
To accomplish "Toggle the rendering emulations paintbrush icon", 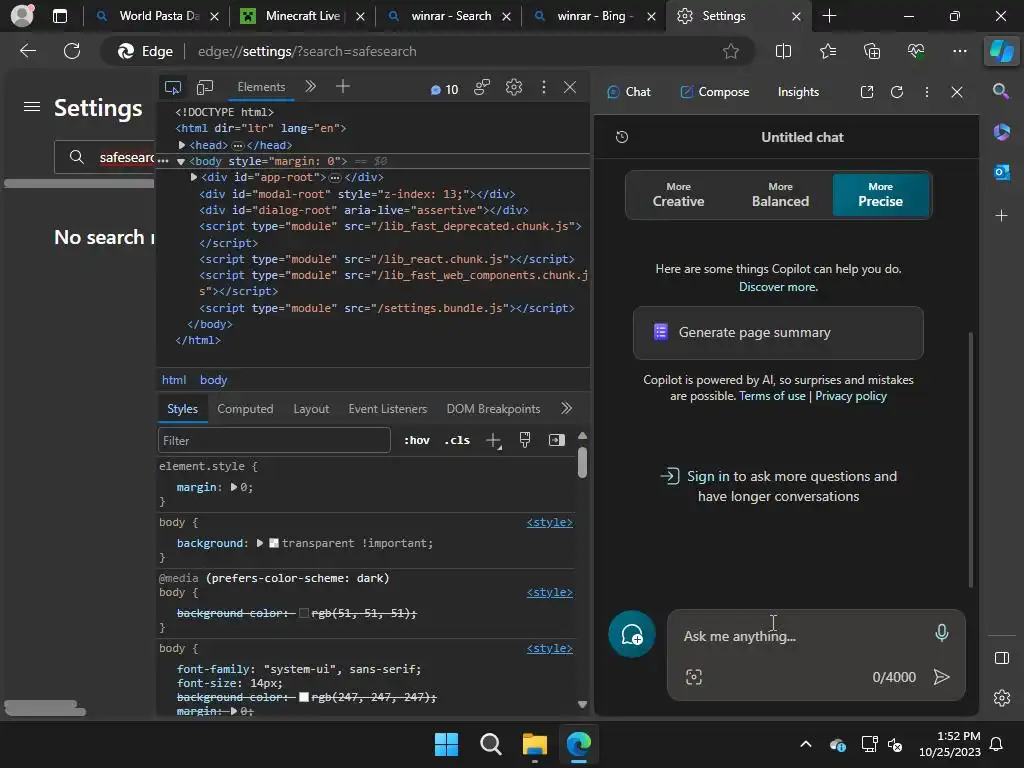I will (524, 440).
